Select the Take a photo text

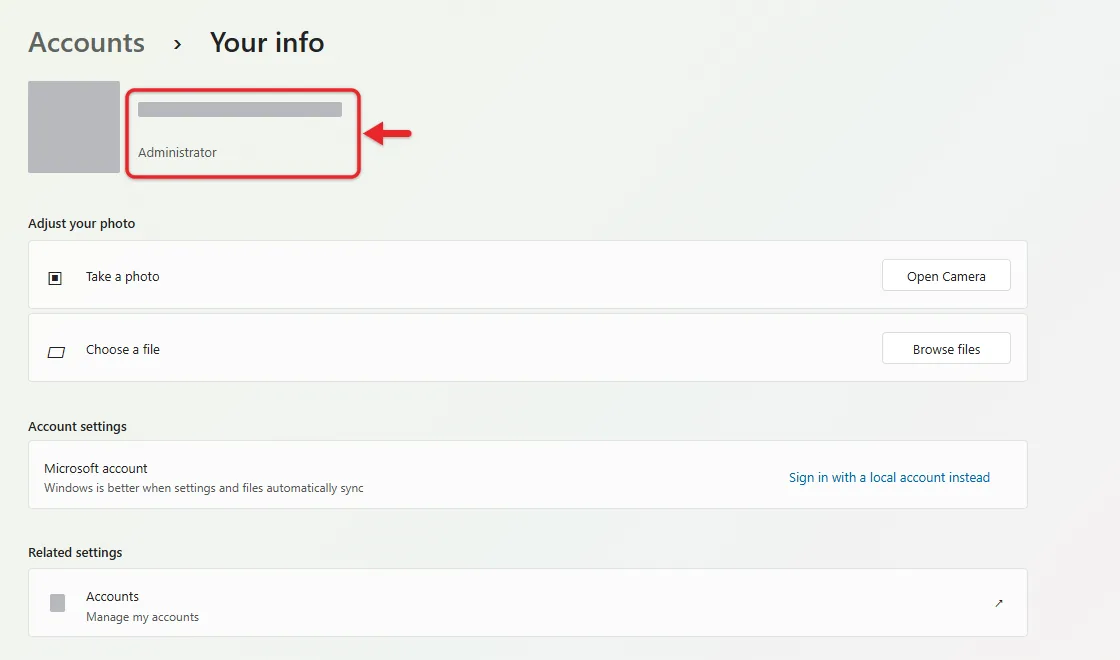coord(123,276)
